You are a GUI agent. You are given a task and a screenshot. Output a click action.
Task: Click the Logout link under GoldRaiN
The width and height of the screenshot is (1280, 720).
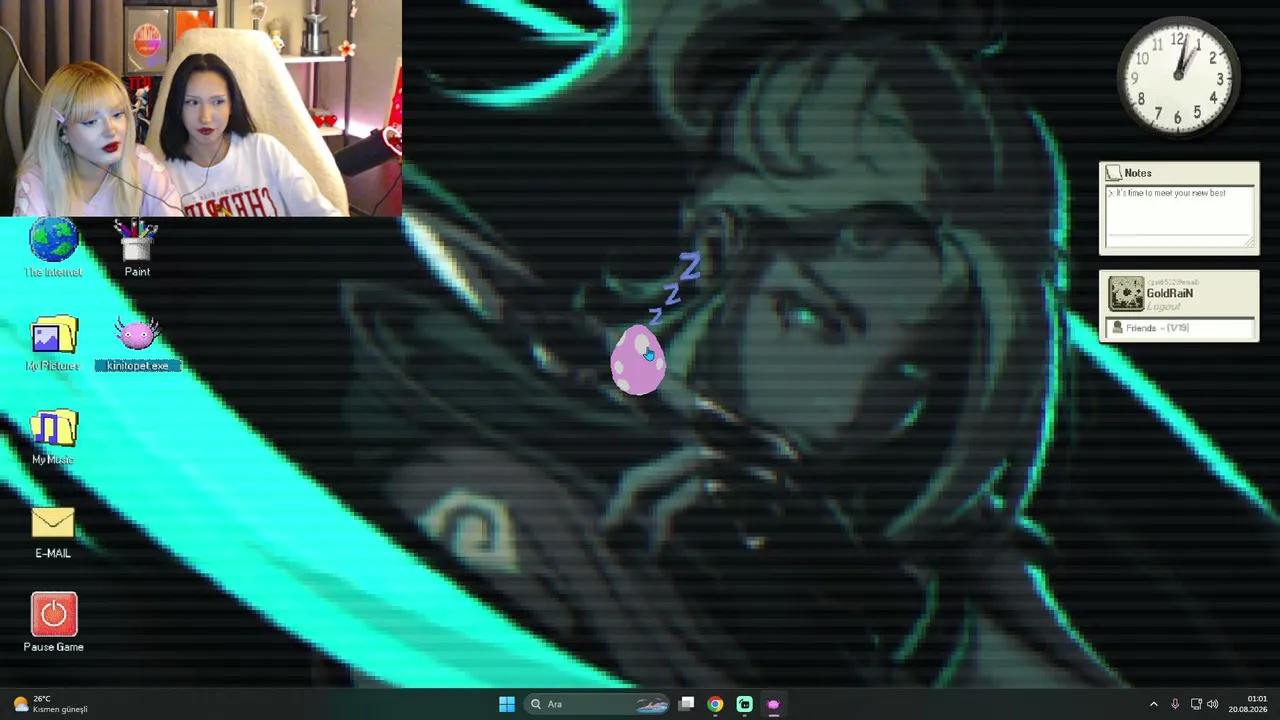tap(1163, 306)
